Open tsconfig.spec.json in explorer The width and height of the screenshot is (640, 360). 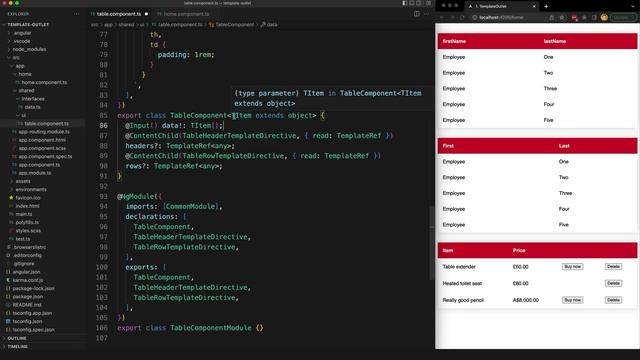33,329
